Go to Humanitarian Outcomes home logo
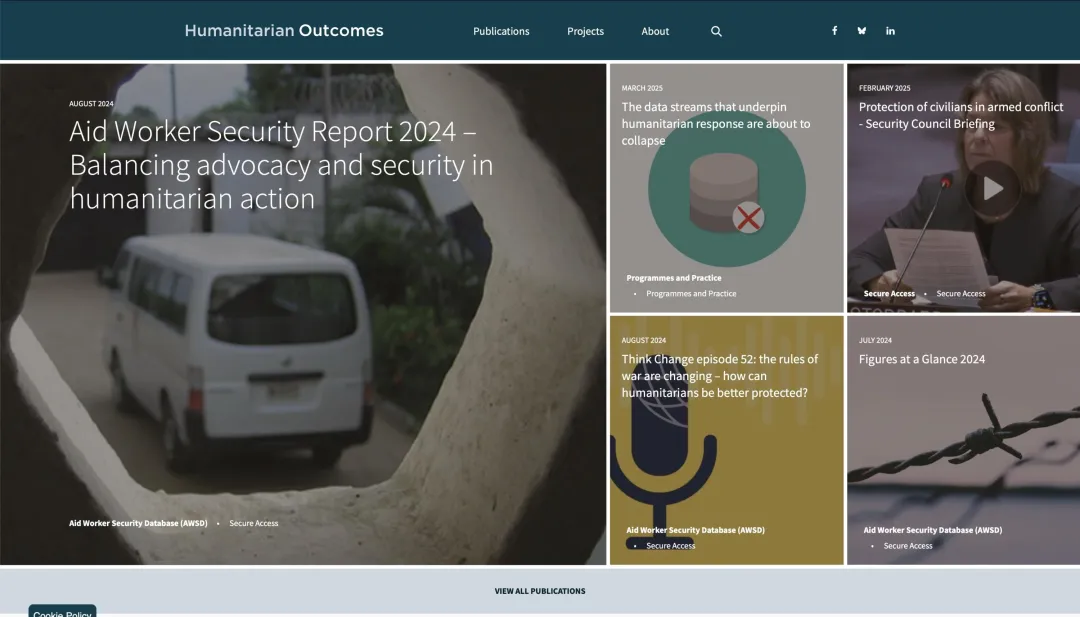The height and width of the screenshot is (617, 1080). [x=284, y=31]
